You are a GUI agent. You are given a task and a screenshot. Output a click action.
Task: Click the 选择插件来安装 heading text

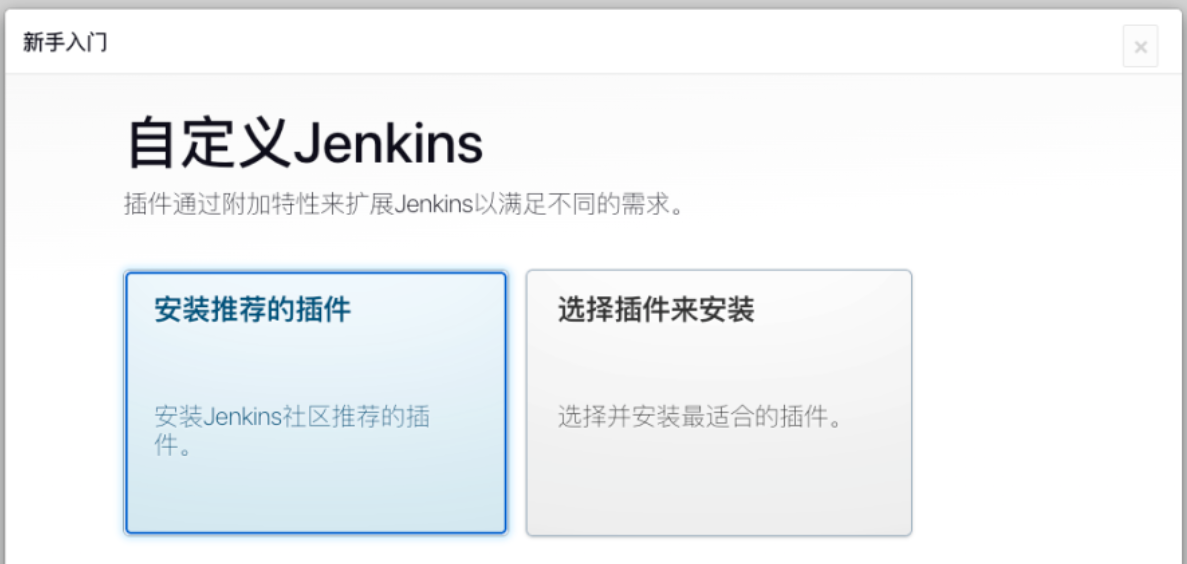656,310
